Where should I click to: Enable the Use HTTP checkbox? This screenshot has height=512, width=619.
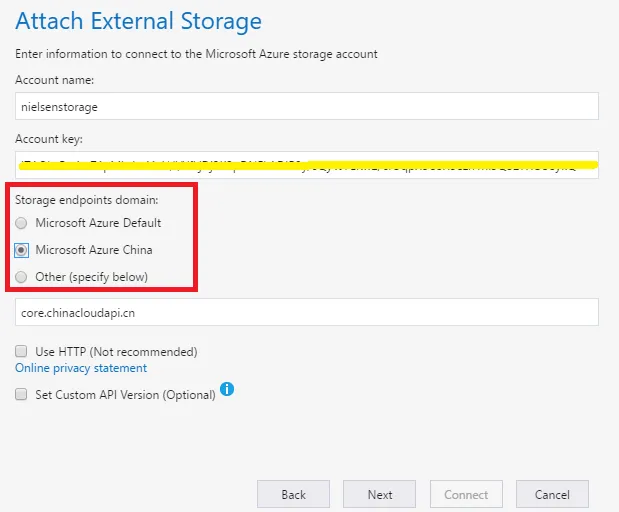pyautogui.click(x=22, y=352)
